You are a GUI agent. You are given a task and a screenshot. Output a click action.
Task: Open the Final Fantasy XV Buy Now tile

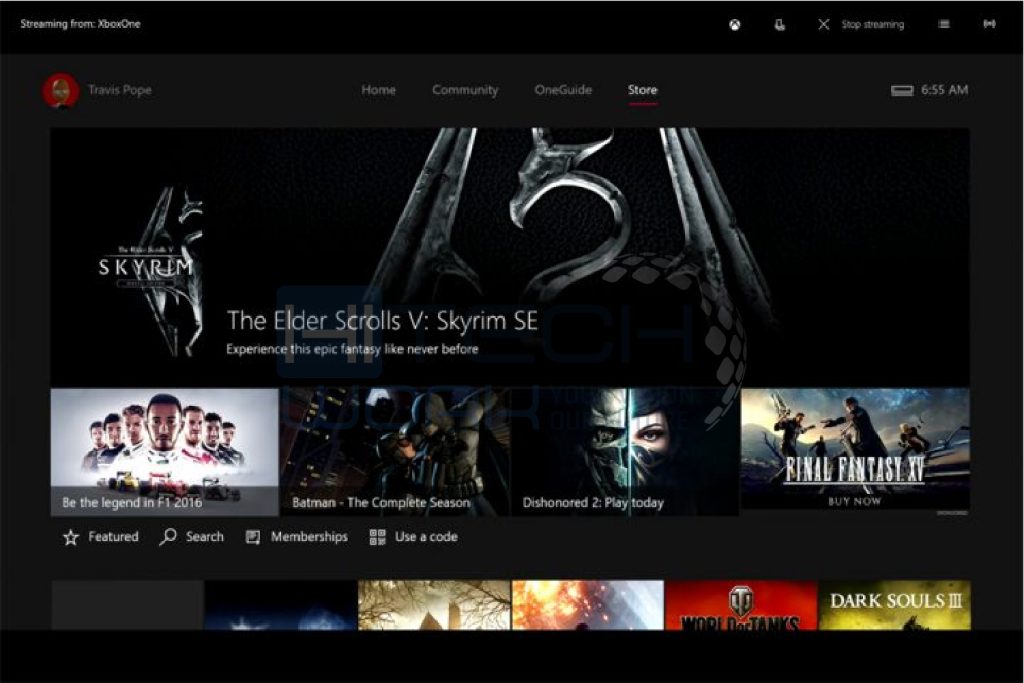click(855, 449)
